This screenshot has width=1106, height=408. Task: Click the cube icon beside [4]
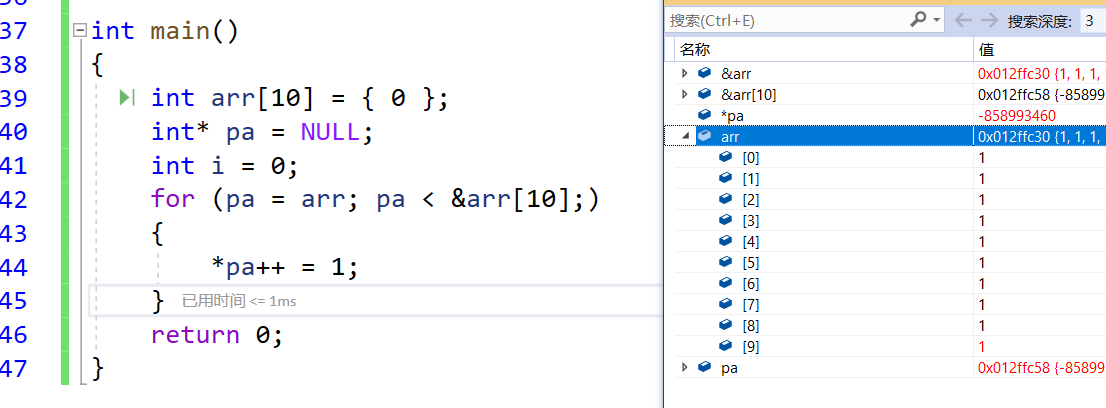[726, 241]
